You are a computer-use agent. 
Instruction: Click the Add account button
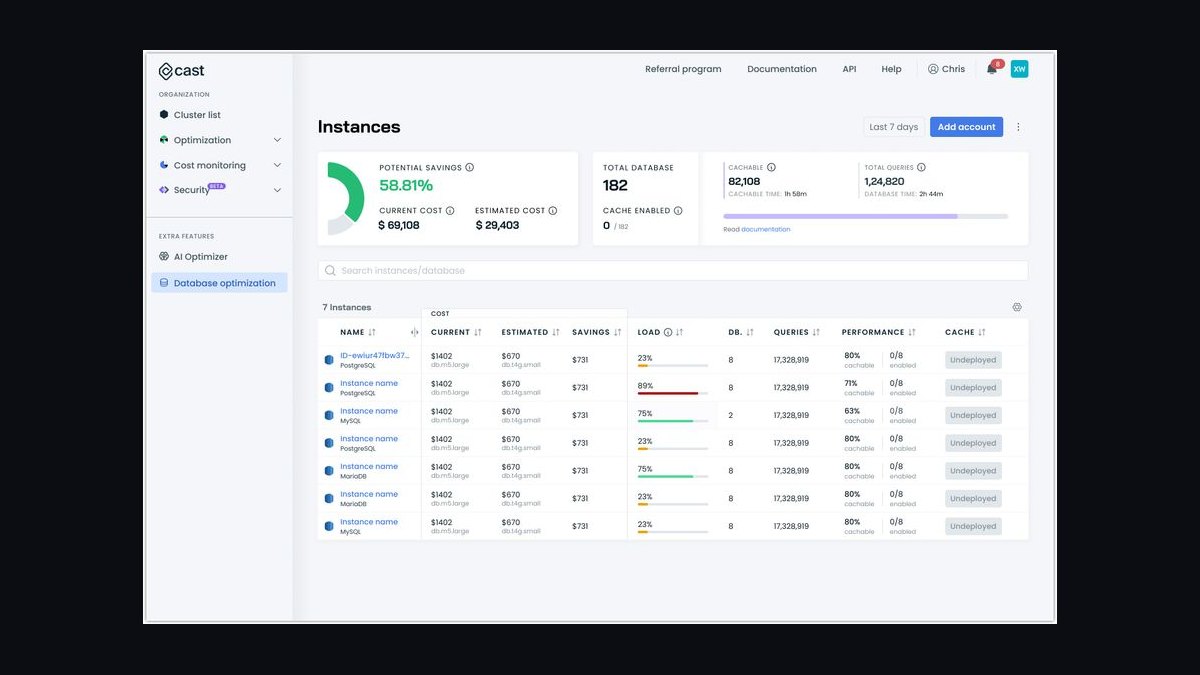tap(966, 127)
